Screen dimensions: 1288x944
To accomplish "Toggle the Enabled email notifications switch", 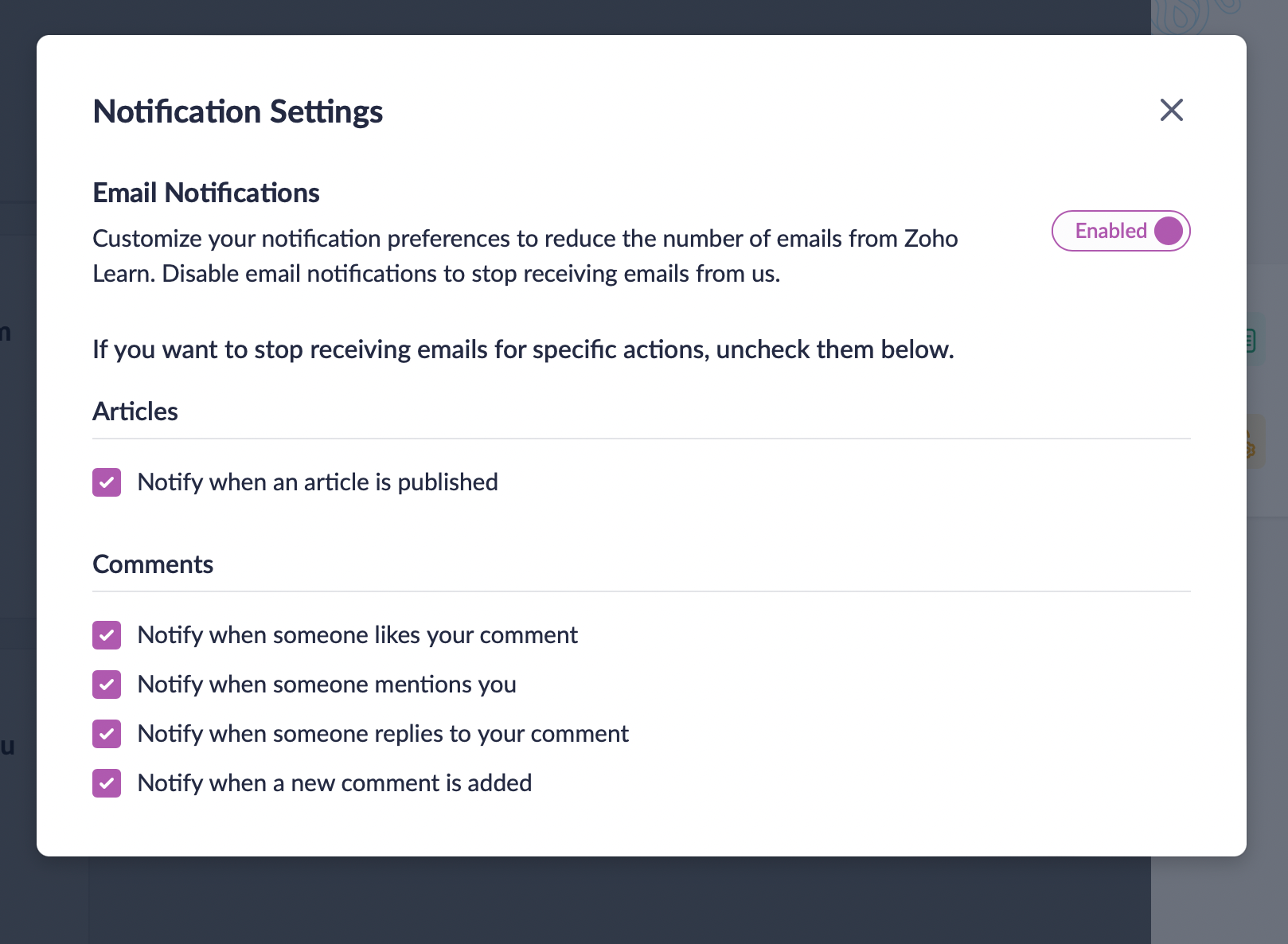I will 1121,231.
